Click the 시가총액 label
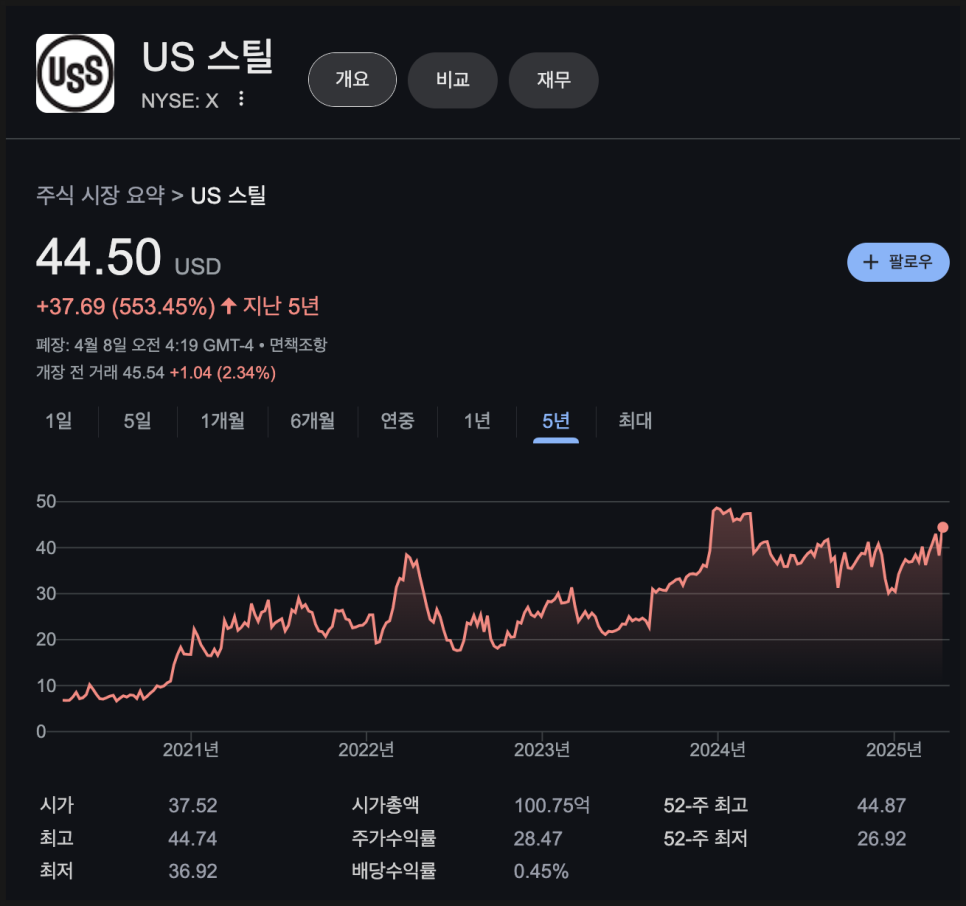This screenshot has height=906, width=966. (x=386, y=805)
